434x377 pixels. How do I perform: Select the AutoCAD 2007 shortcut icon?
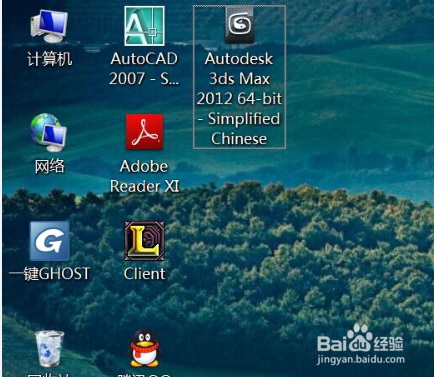pos(144,26)
